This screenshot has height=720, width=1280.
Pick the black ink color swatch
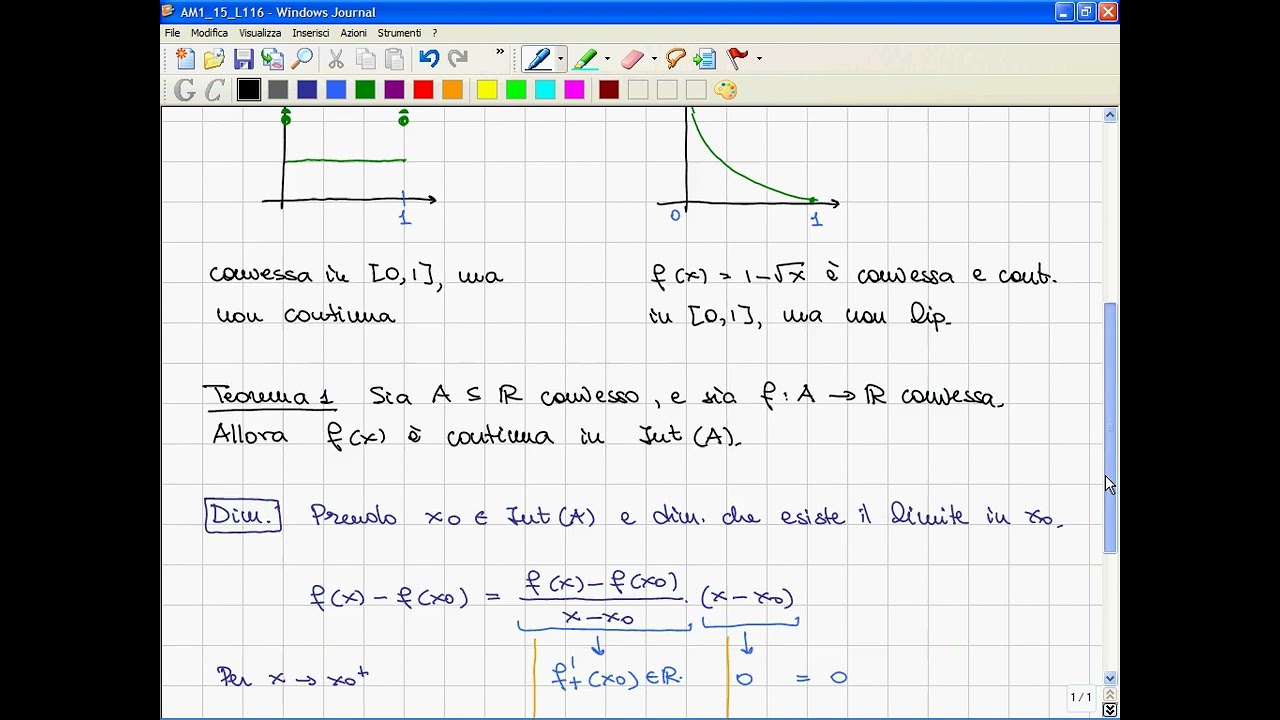(x=249, y=90)
